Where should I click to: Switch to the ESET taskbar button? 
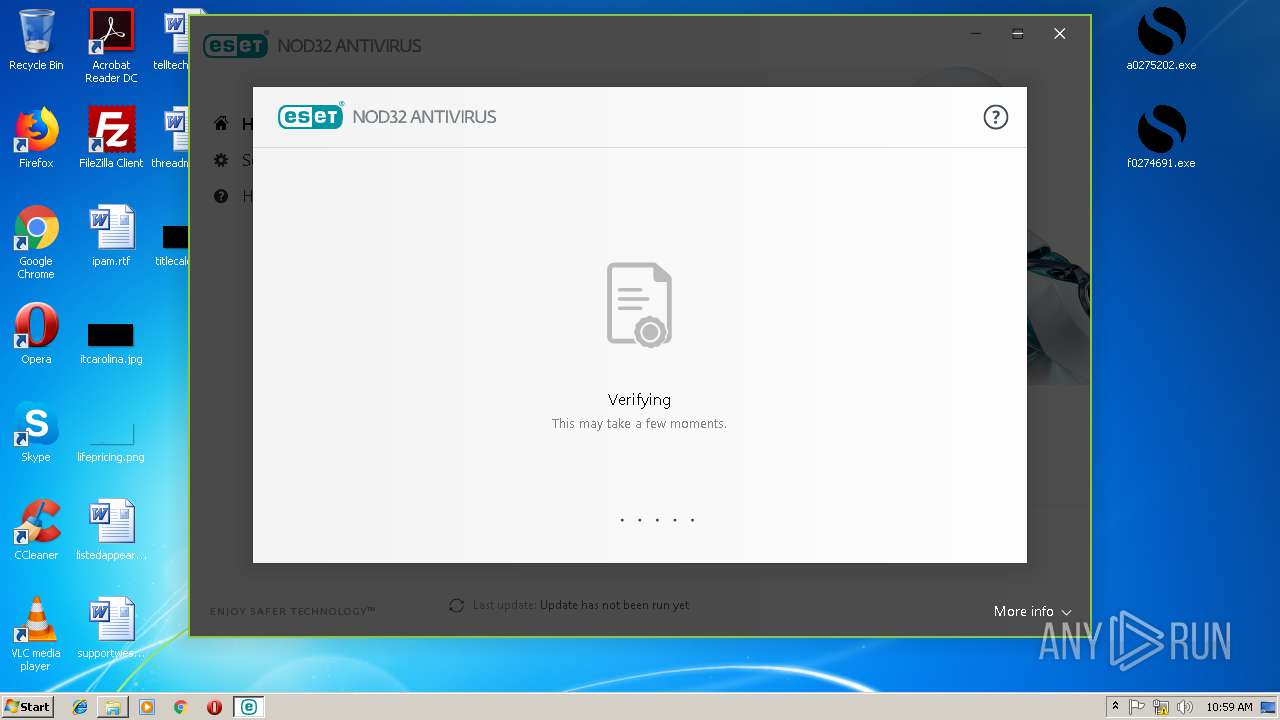248,707
